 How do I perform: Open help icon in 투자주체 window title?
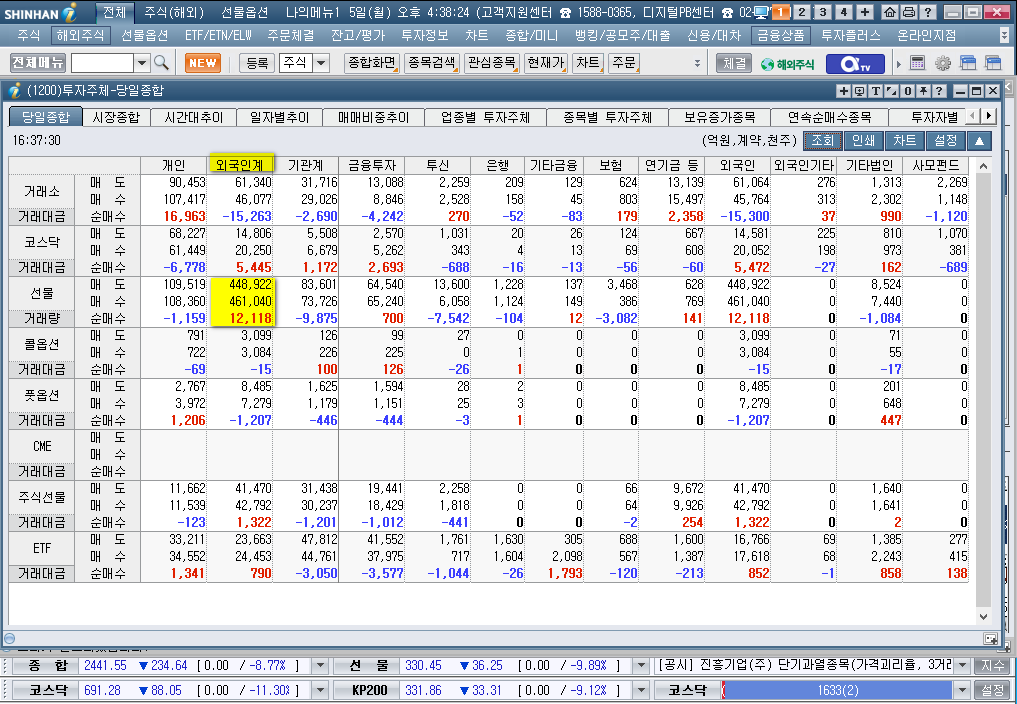(x=939, y=91)
